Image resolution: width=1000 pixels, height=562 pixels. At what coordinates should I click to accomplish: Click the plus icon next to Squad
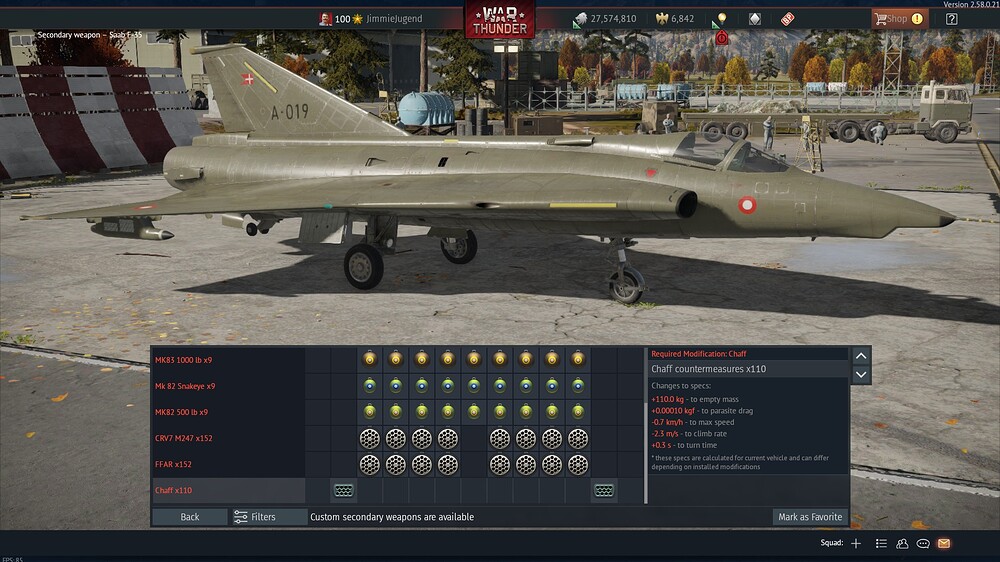pyautogui.click(x=856, y=543)
